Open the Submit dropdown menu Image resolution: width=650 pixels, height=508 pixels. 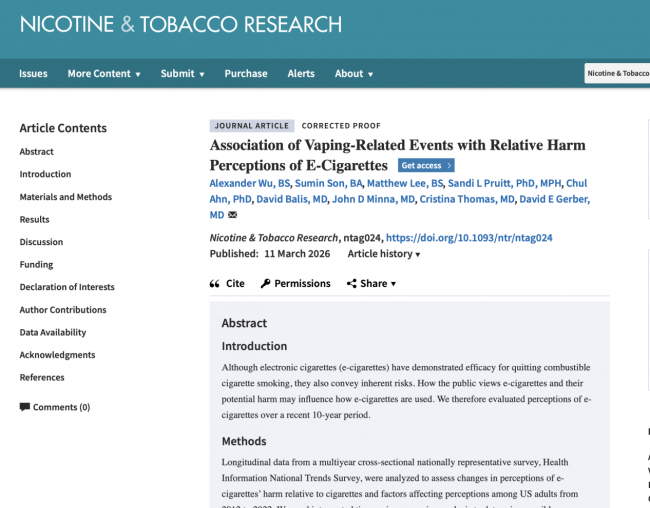(x=182, y=74)
